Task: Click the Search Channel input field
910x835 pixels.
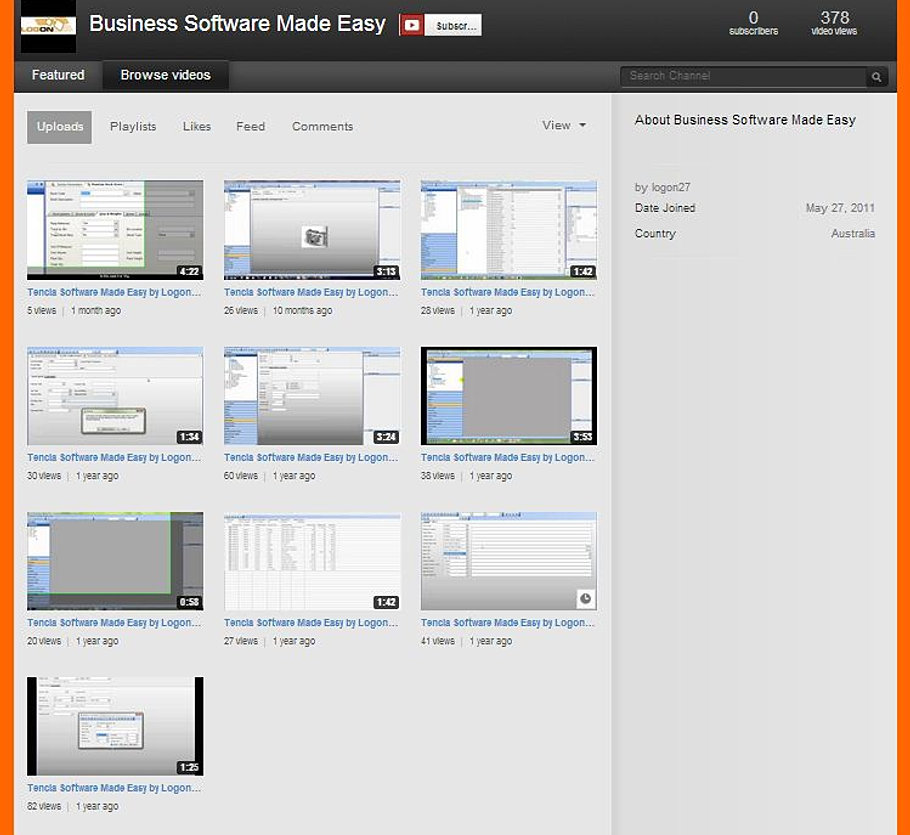Action: click(x=743, y=76)
